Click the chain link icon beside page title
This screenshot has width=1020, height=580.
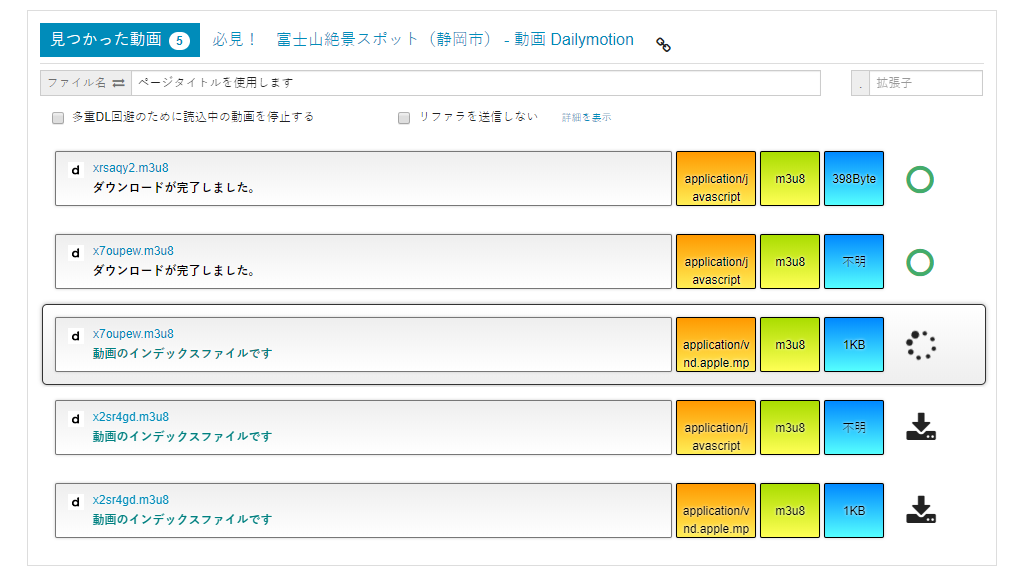[663, 44]
